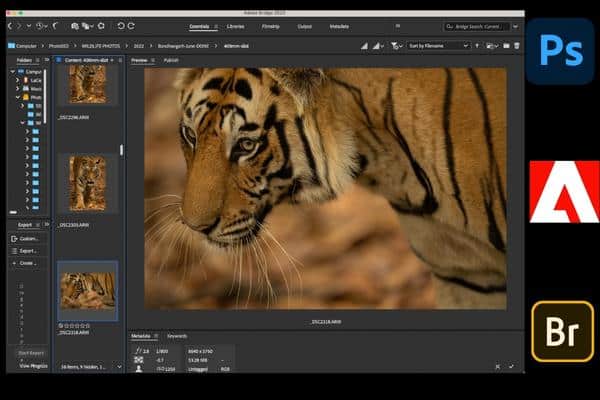Image resolution: width=600 pixels, height=400 pixels.
Task: Open the filter funnel icon menu
Action: (x=396, y=46)
